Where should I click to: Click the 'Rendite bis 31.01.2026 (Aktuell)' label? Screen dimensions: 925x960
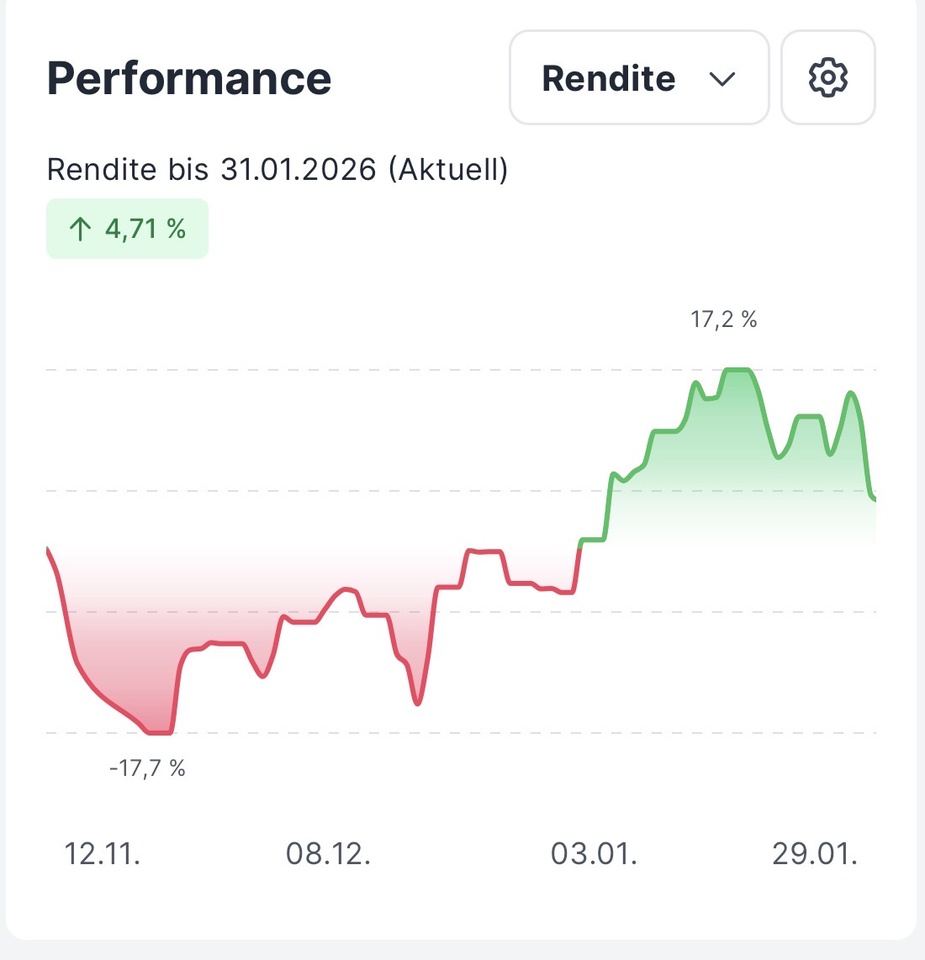click(x=278, y=170)
